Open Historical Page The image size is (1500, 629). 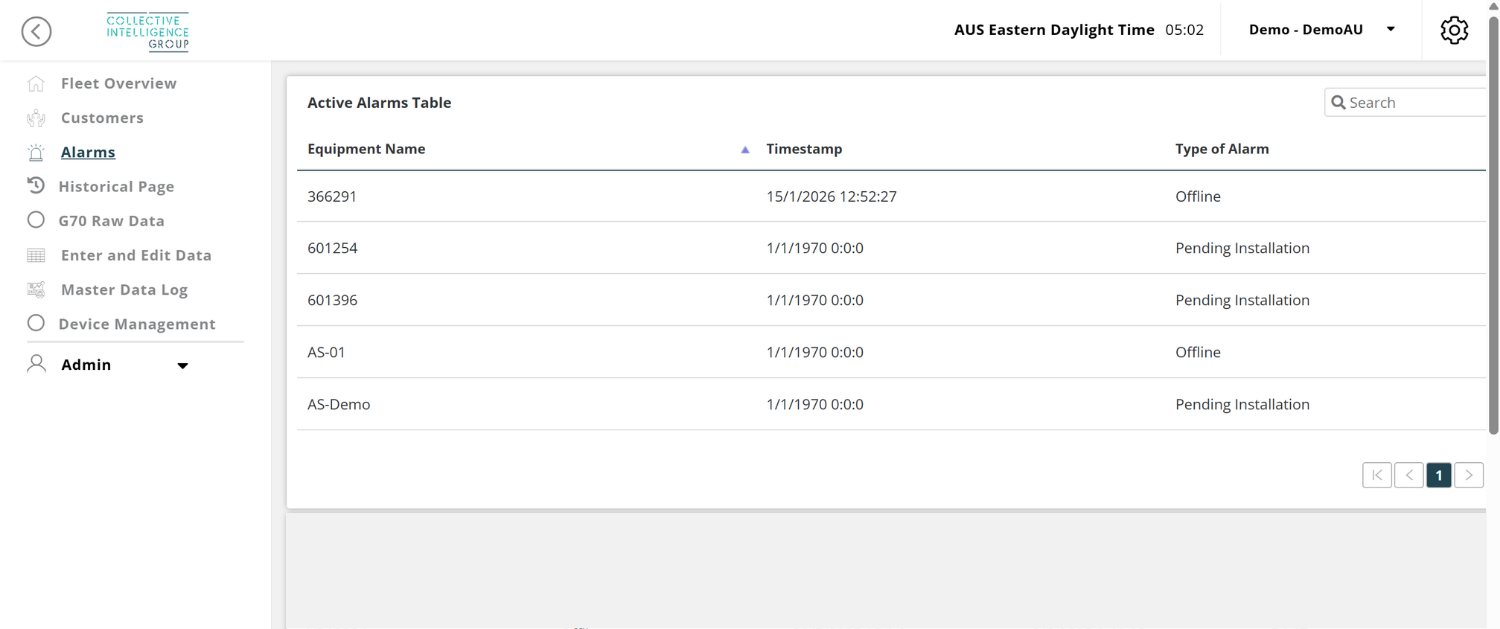tap(116, 186)
